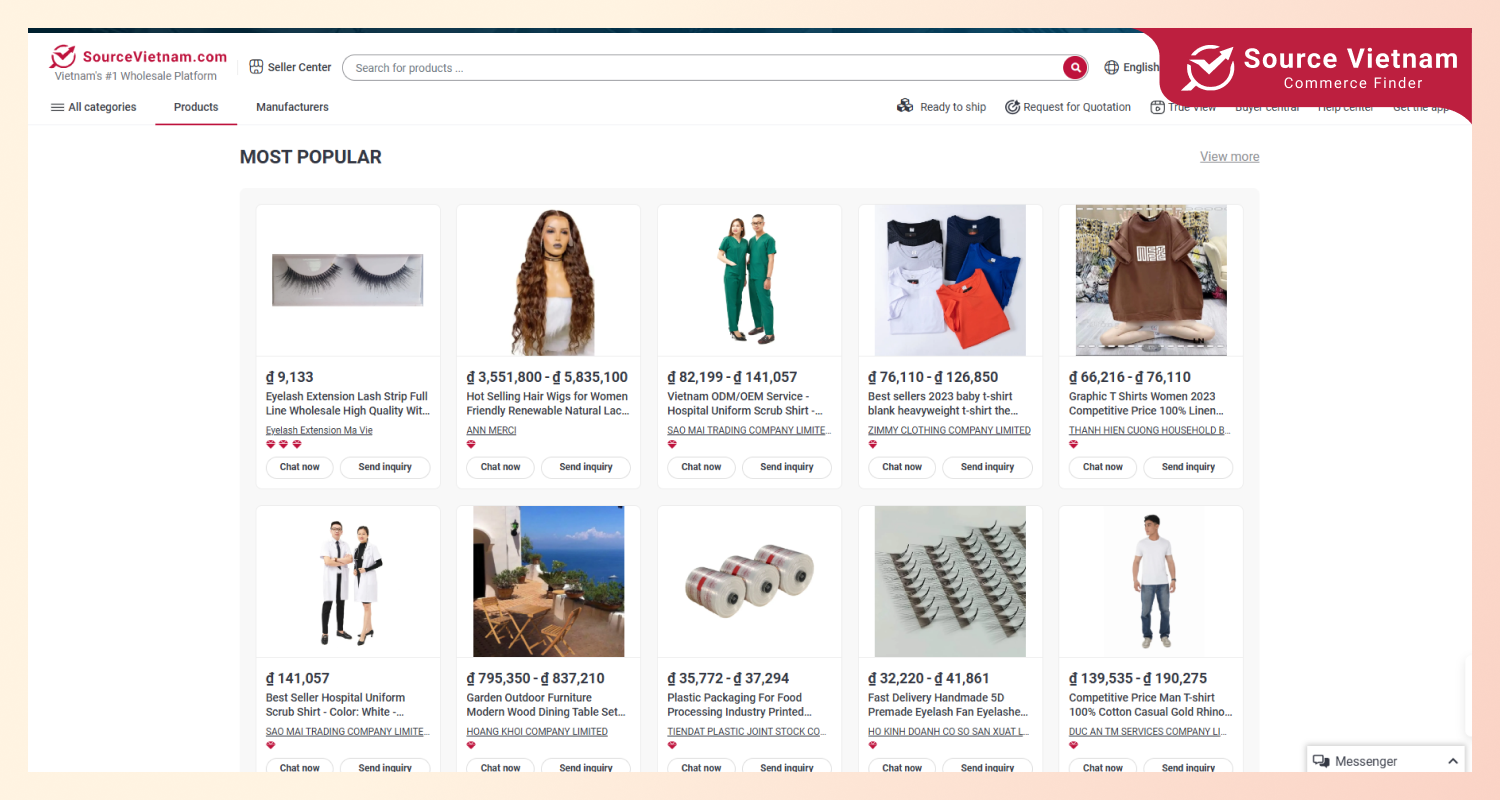
Task: Open ZIMMY CLOTHING COMPANY LIMITED link
Action: [950, 431]
